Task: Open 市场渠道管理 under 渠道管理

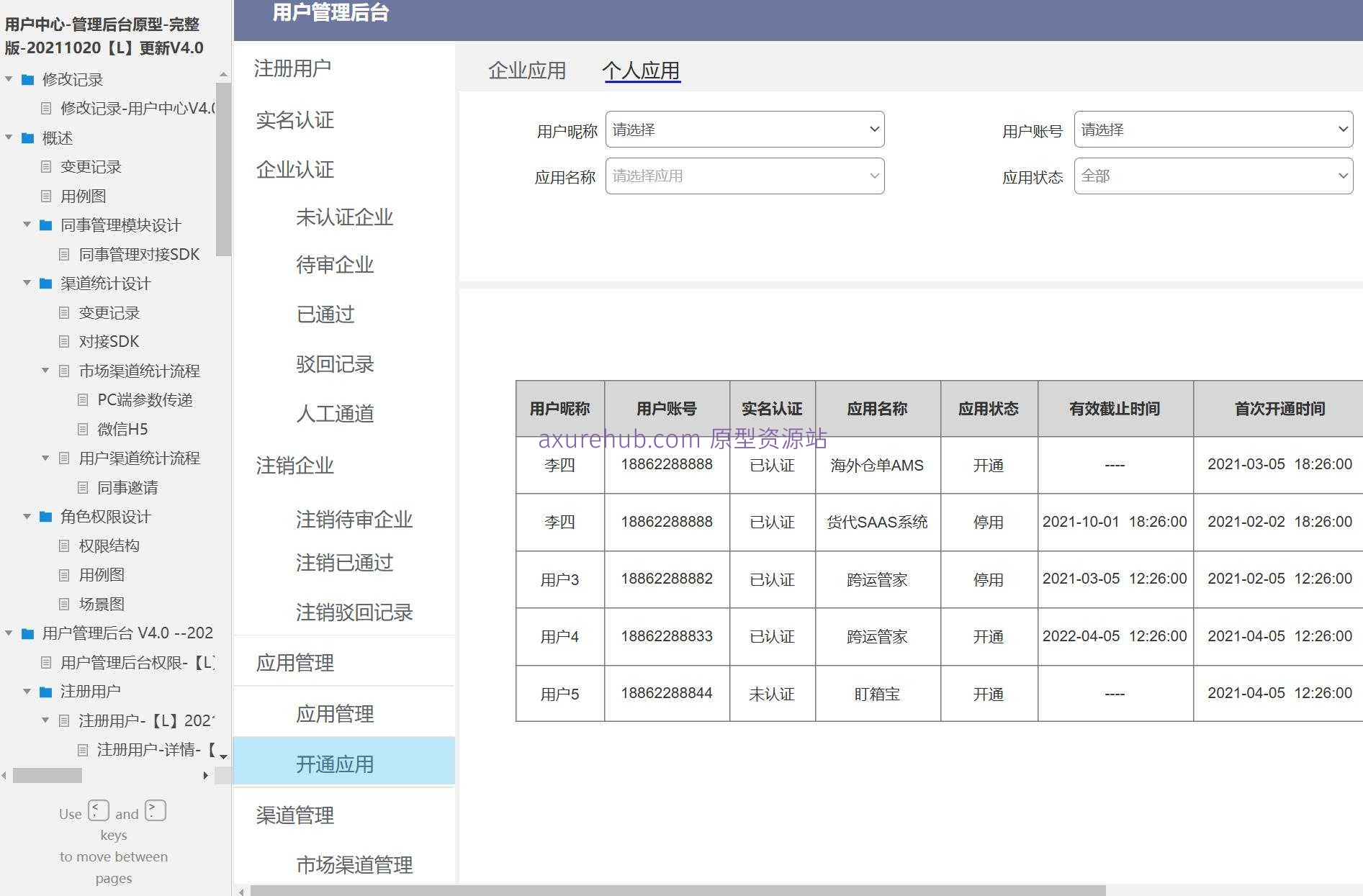Action: point(354,866)
